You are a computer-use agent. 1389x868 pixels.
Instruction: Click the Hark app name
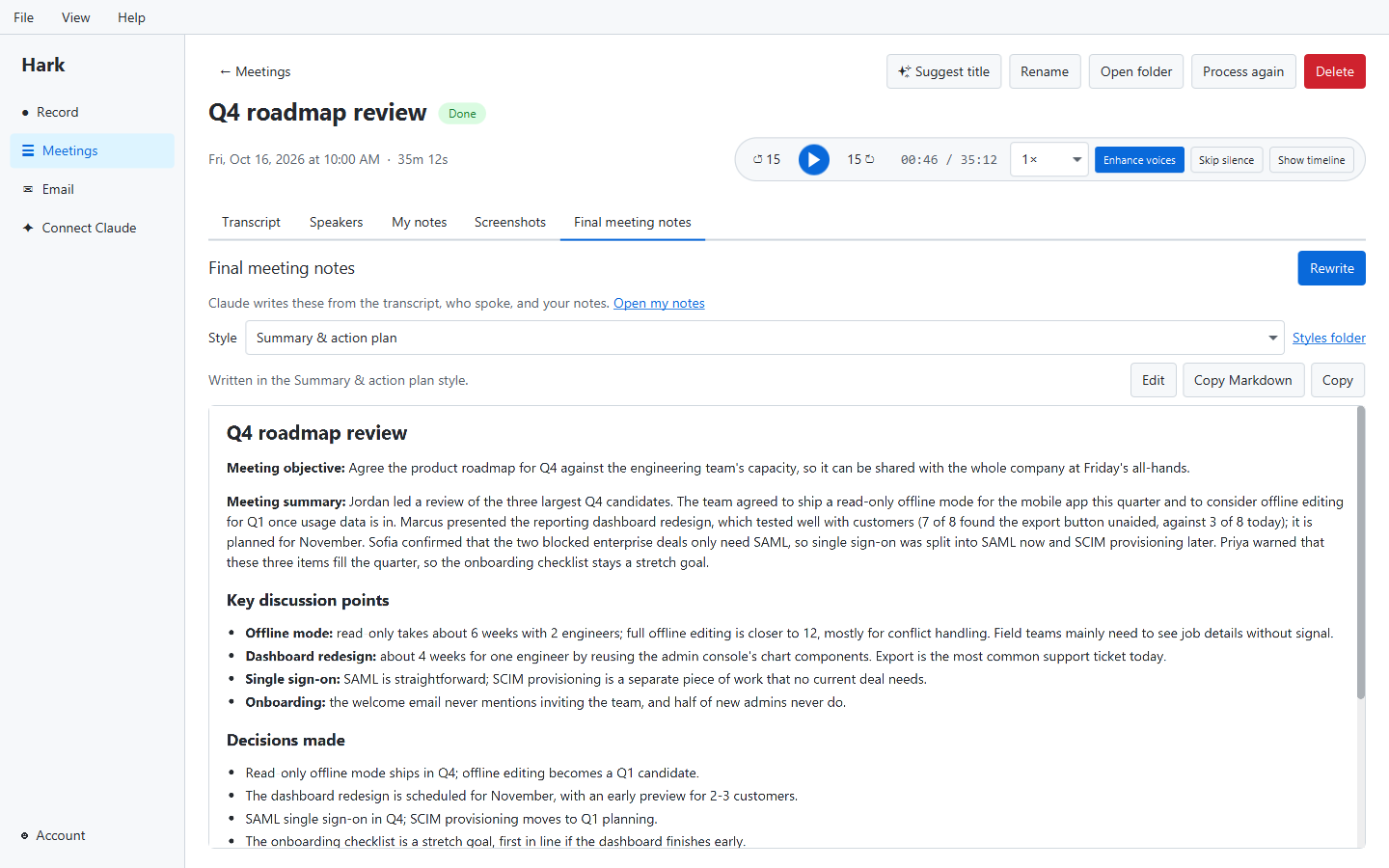coord(43,65)
